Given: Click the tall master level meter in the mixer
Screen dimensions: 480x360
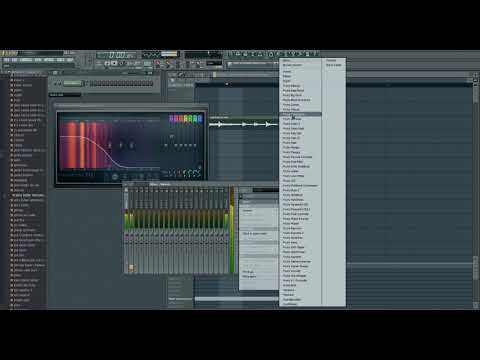Looking at the screenshot, I should click(232, 230).
